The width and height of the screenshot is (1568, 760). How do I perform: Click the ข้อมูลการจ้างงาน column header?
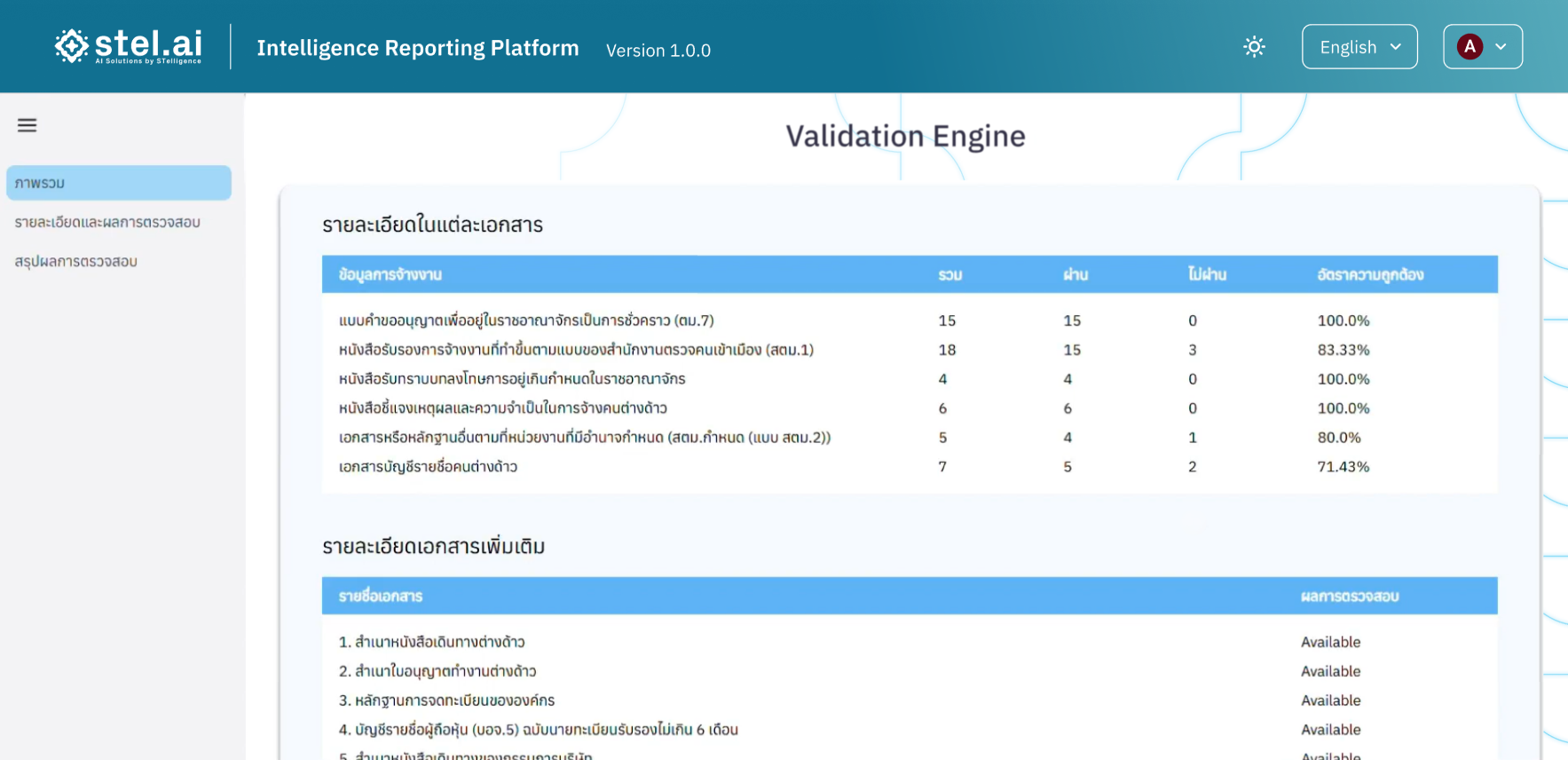coord(390,275)
